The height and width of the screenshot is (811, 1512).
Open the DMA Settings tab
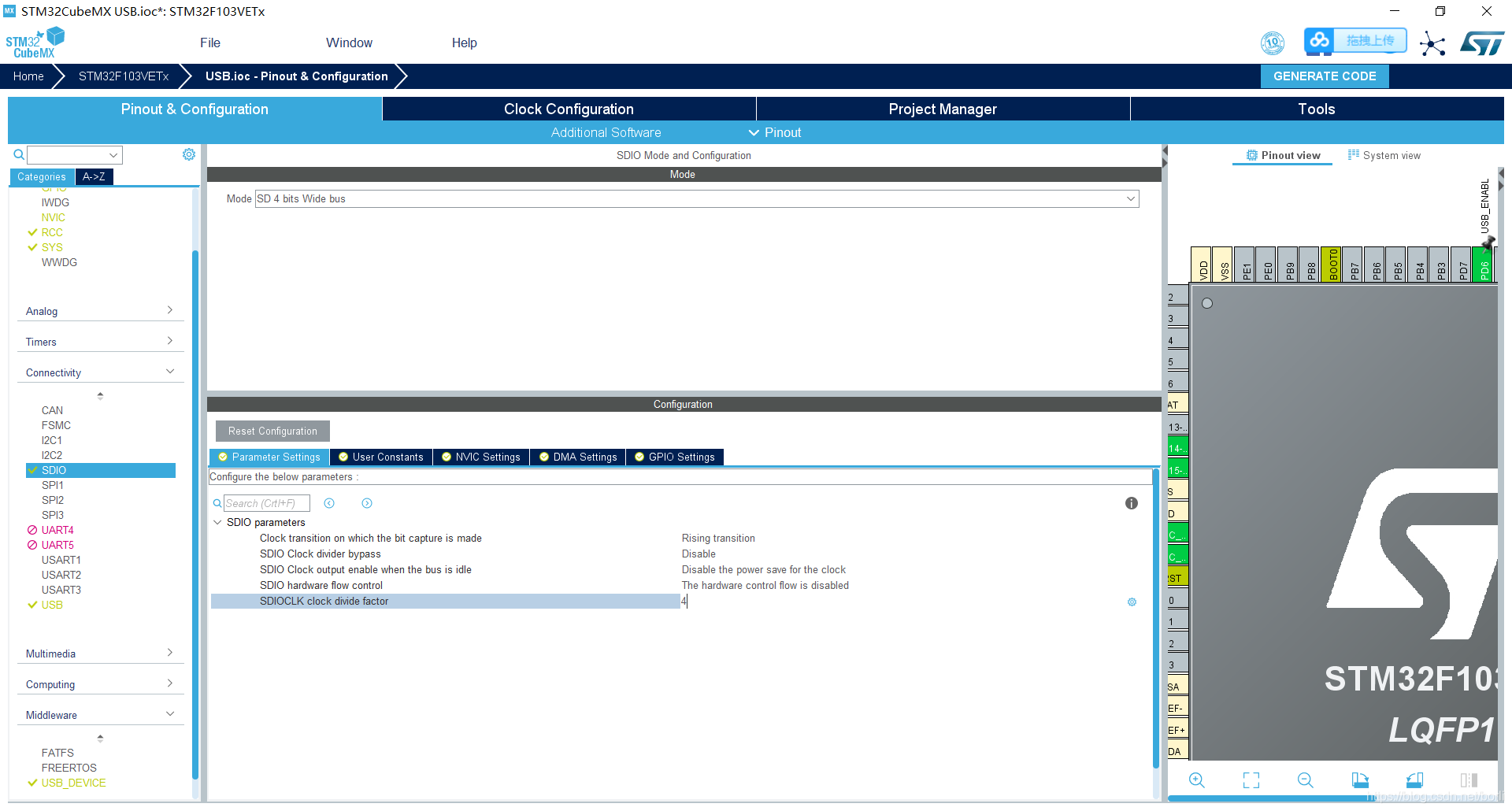[x=578, y=457]
